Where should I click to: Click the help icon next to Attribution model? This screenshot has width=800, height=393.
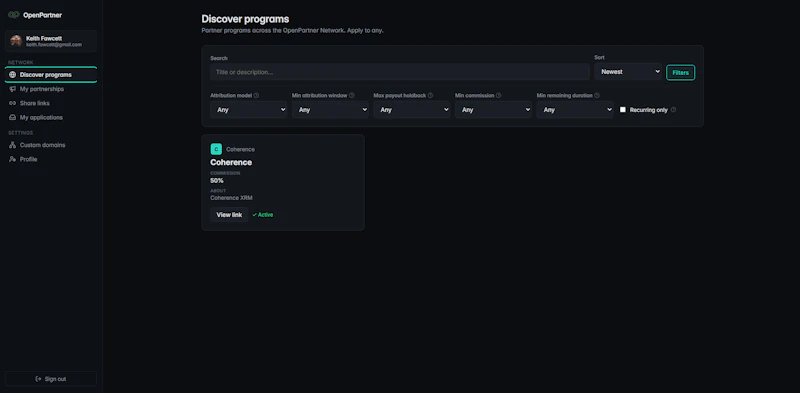point(256,95)
